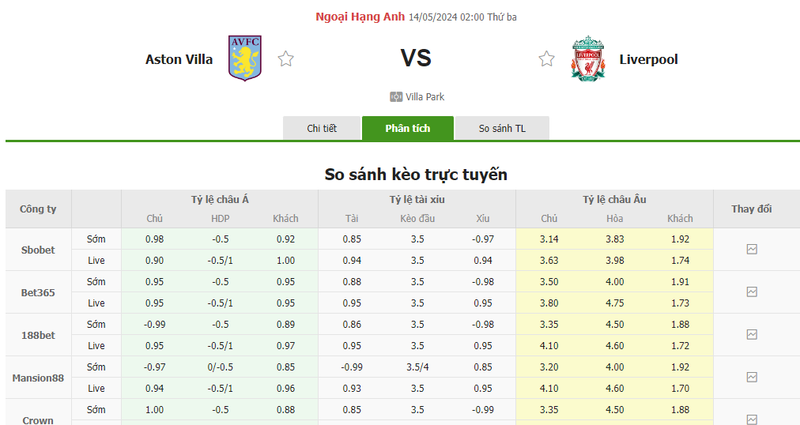Click the Tỷ lệ châu Âu header
This screenshot has height=425, width=800.
pos(614,199)
